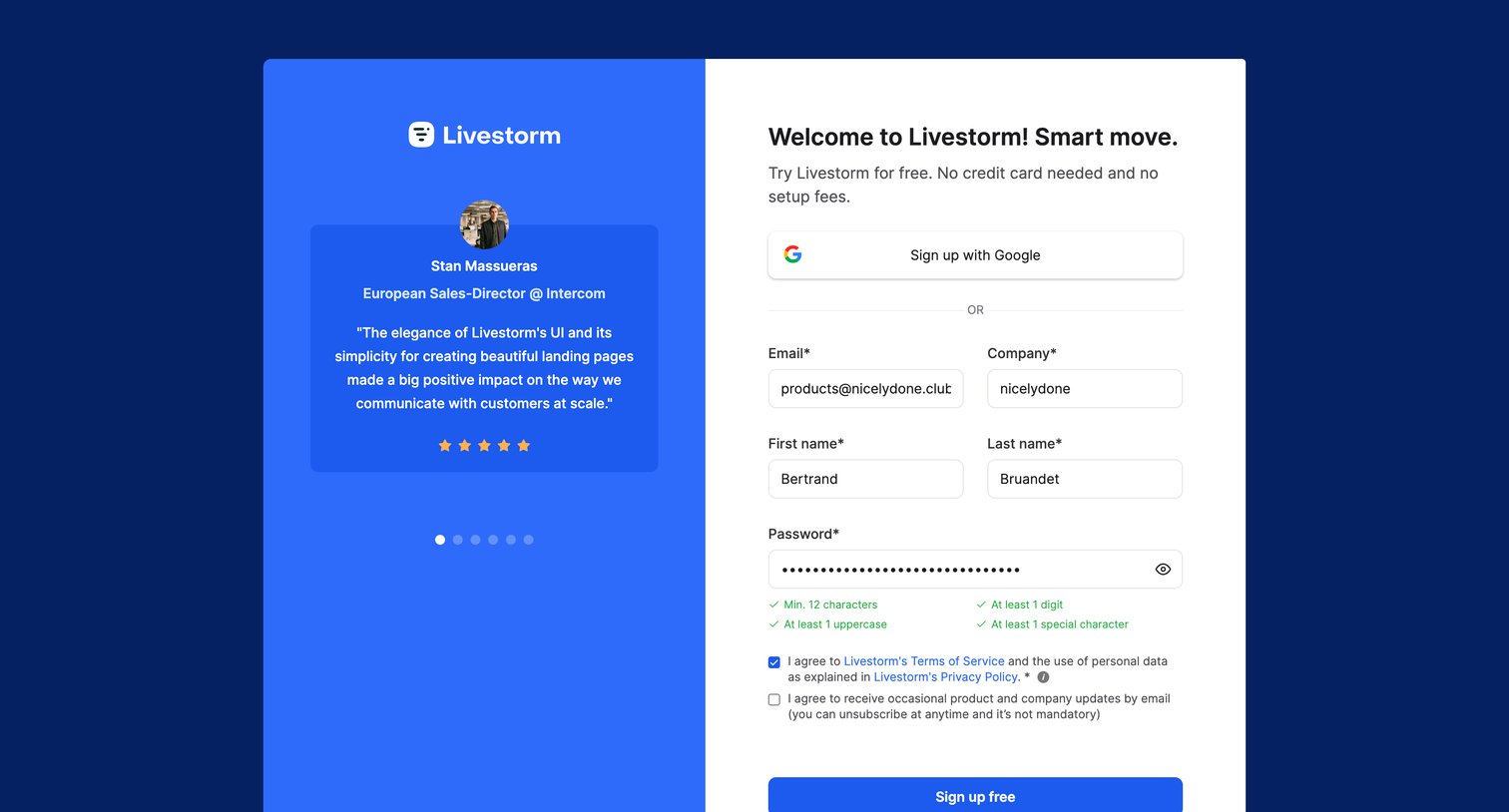Select the first testimonial carousel dot
This screenshot has width=1509, height=812.
coord(440,540)
